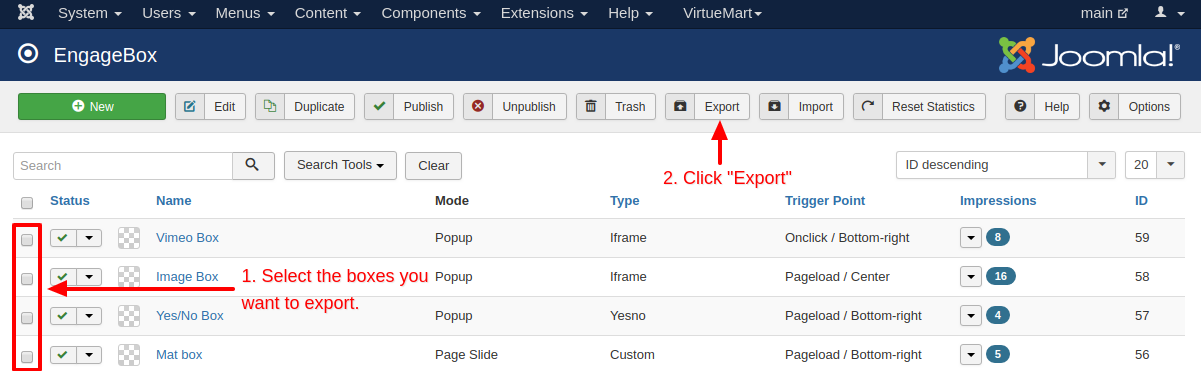Click the Publish checkmark icon in toolbar
Image resolution: width=1201 pixels, height=371 pixels.
(379, 107)
